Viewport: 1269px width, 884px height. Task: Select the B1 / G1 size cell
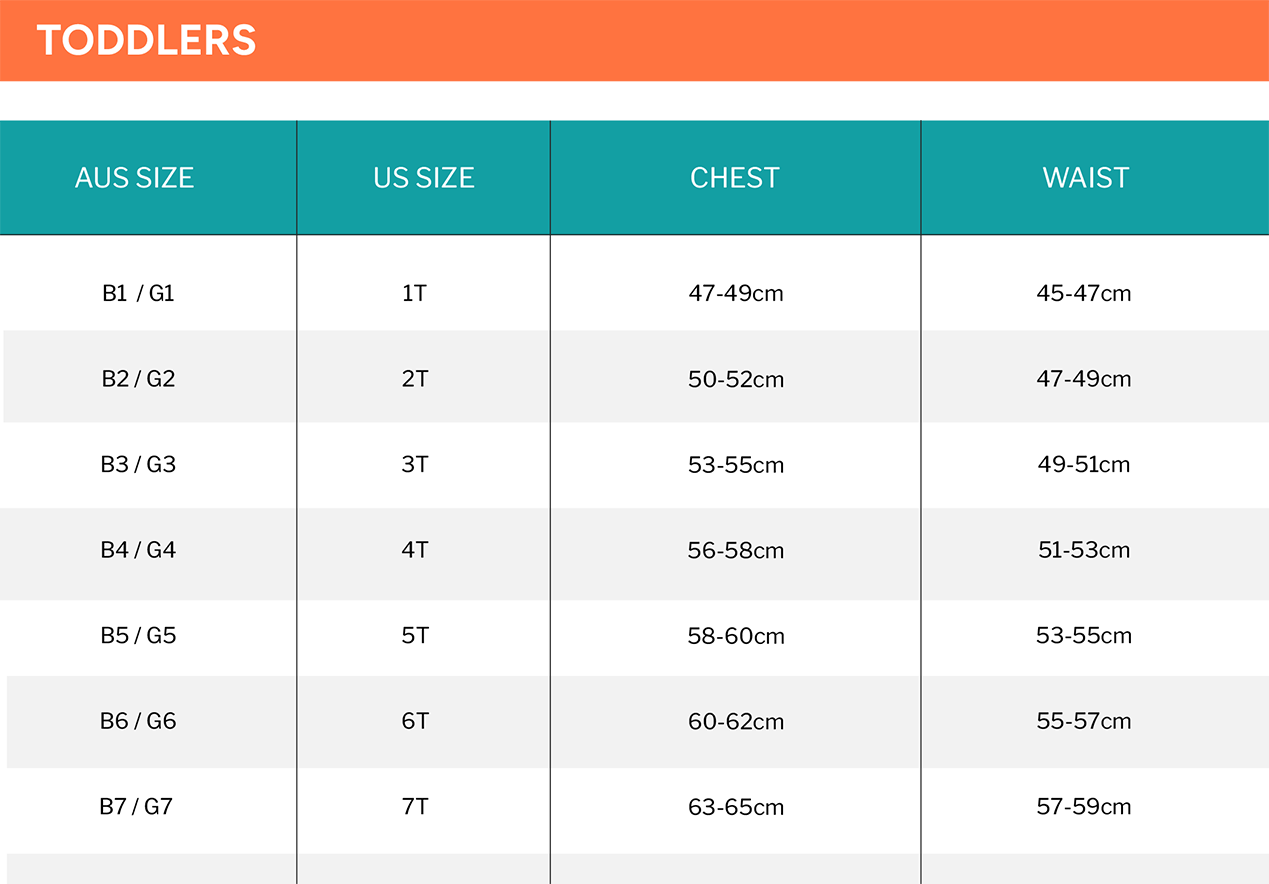[138, 294]
